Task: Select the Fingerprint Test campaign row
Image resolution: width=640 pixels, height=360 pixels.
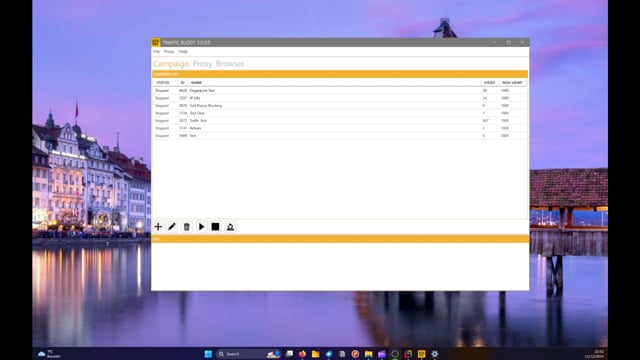Action: (x=340, y=91)
